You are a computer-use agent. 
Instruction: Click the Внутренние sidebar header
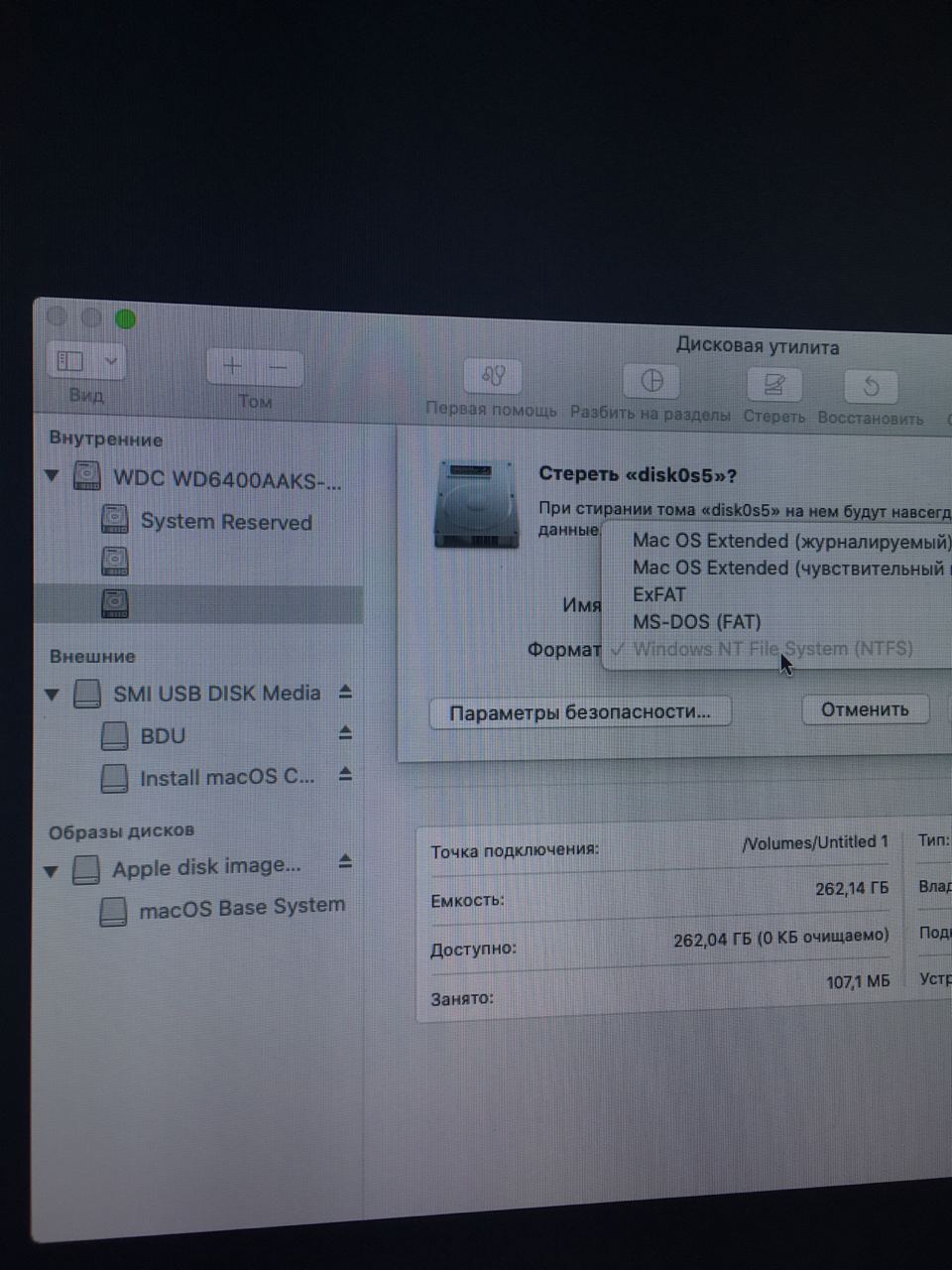pyautogui.click(x=105, y=439)
